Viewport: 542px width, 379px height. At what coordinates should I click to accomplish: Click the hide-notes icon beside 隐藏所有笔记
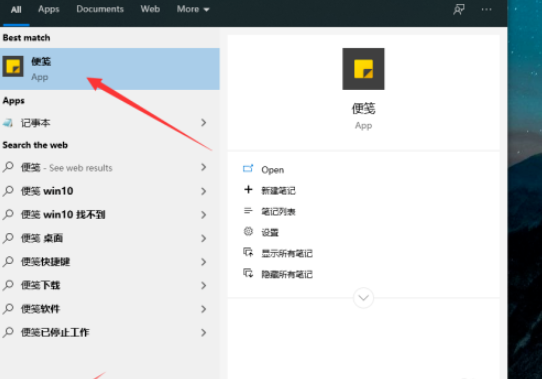(x=248, y=273)
